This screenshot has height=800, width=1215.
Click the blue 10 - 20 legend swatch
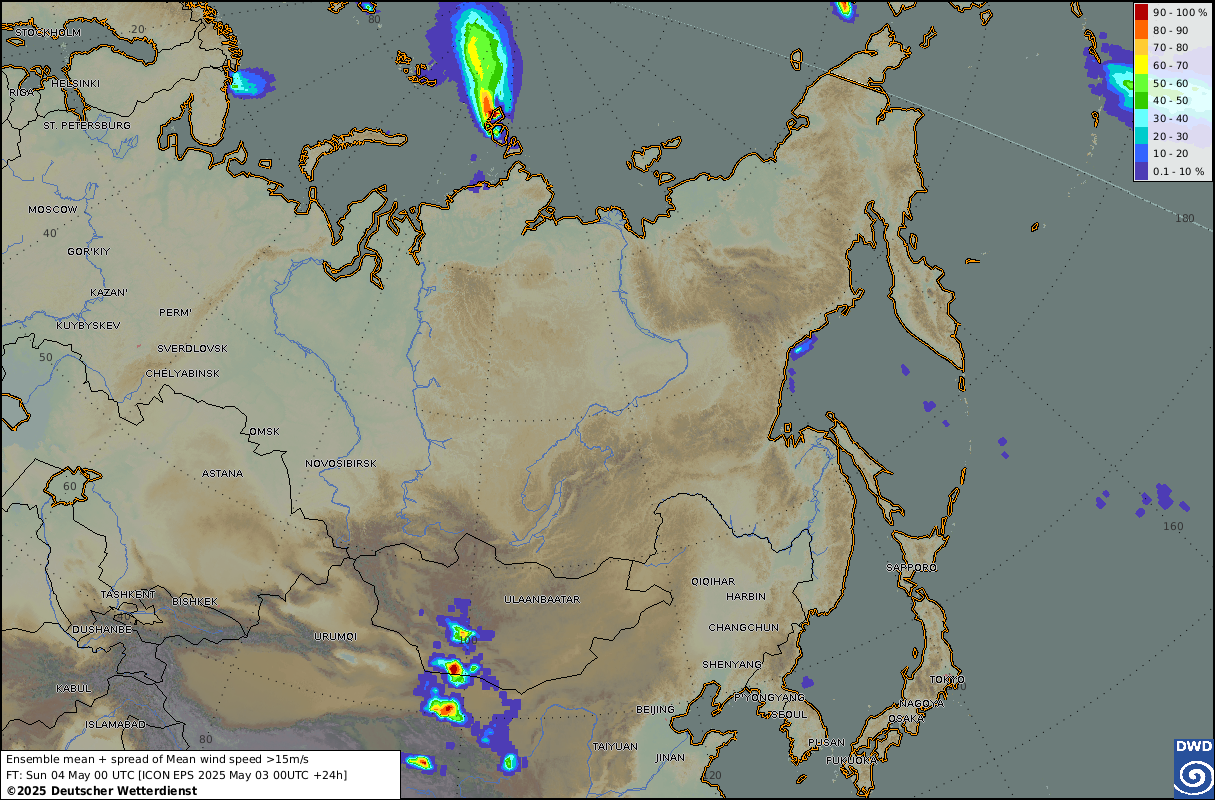pyautogui.click(x=1141, y=153)
